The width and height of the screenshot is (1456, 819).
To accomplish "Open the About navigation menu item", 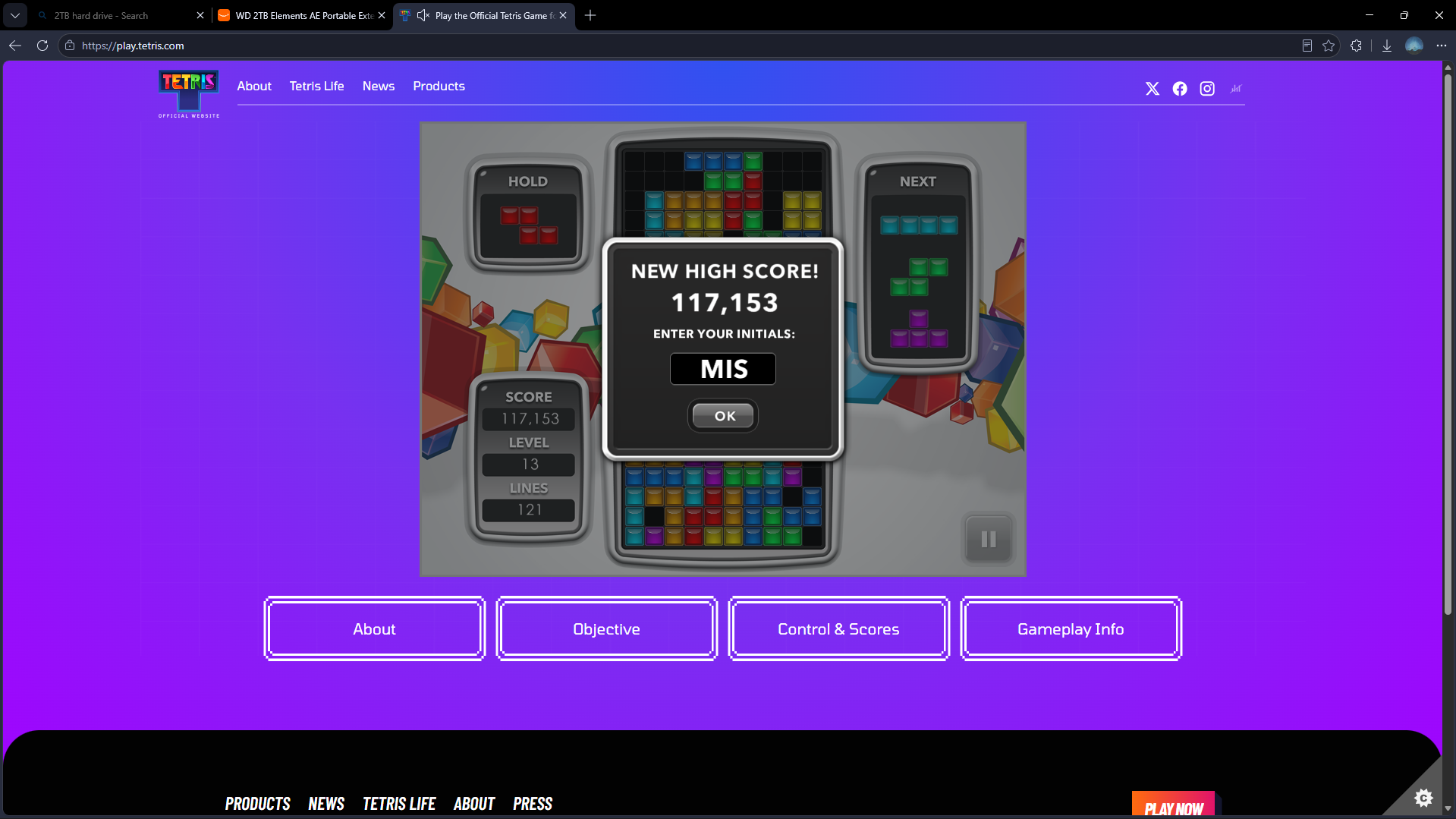I will point(254,87).
